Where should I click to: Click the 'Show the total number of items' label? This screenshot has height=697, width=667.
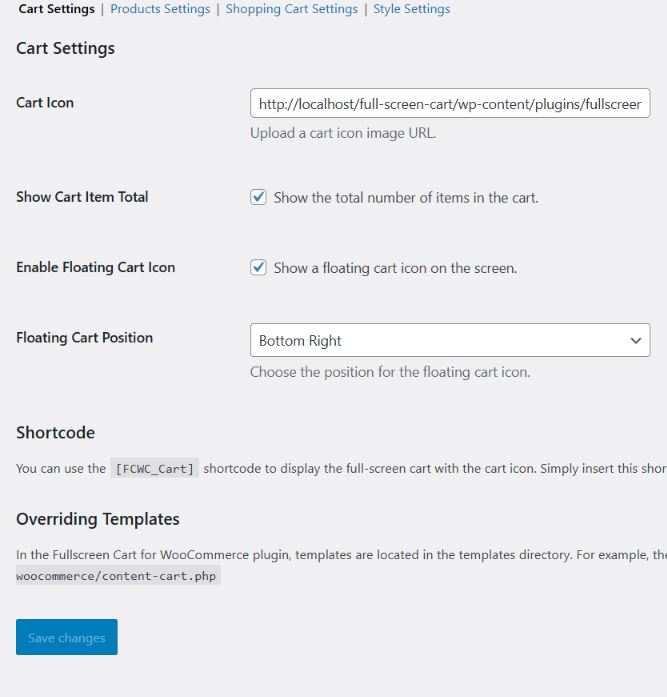[405, 198]
